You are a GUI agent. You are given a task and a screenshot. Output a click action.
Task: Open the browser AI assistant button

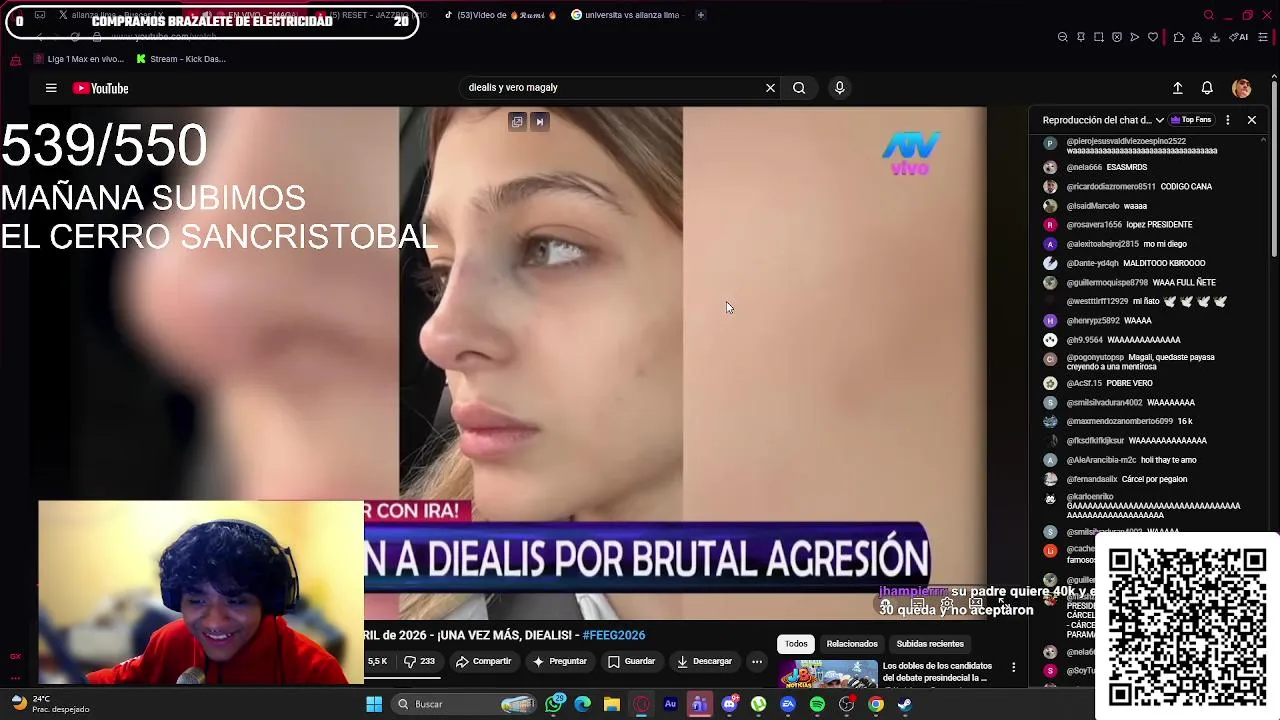(1239, 37)
